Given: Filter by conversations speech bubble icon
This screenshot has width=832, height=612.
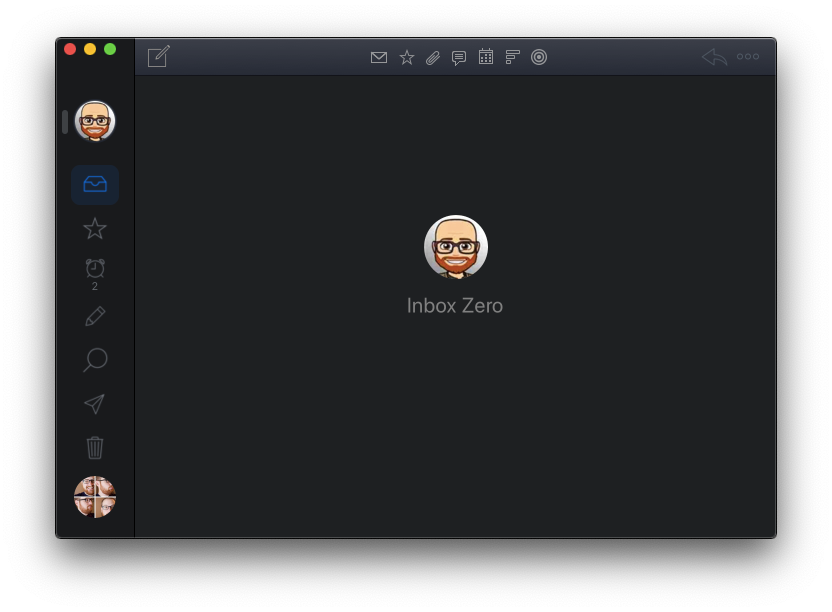Looking at the screenshot, I should point(459,57).
